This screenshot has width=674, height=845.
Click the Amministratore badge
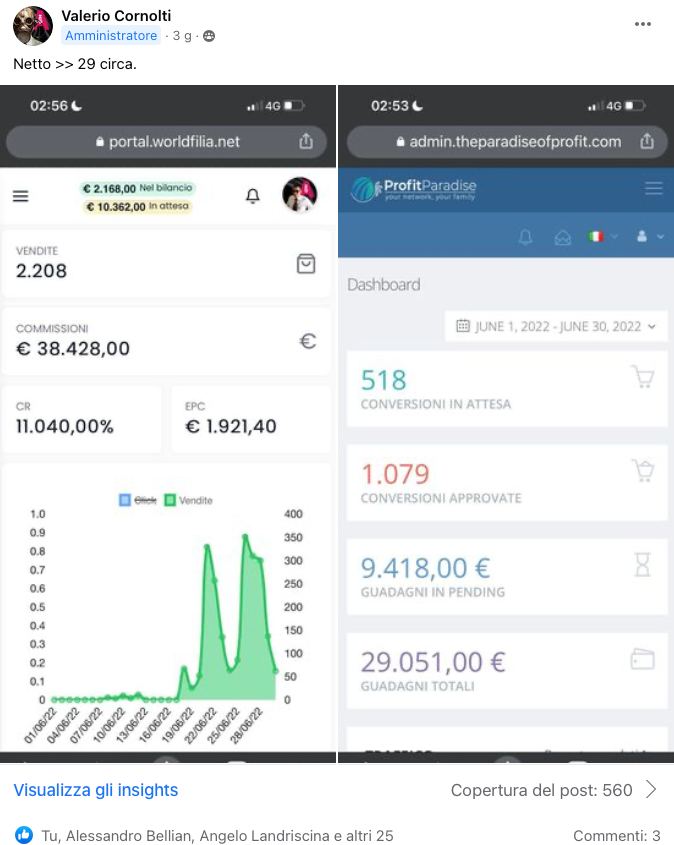(x=111, y=36)
